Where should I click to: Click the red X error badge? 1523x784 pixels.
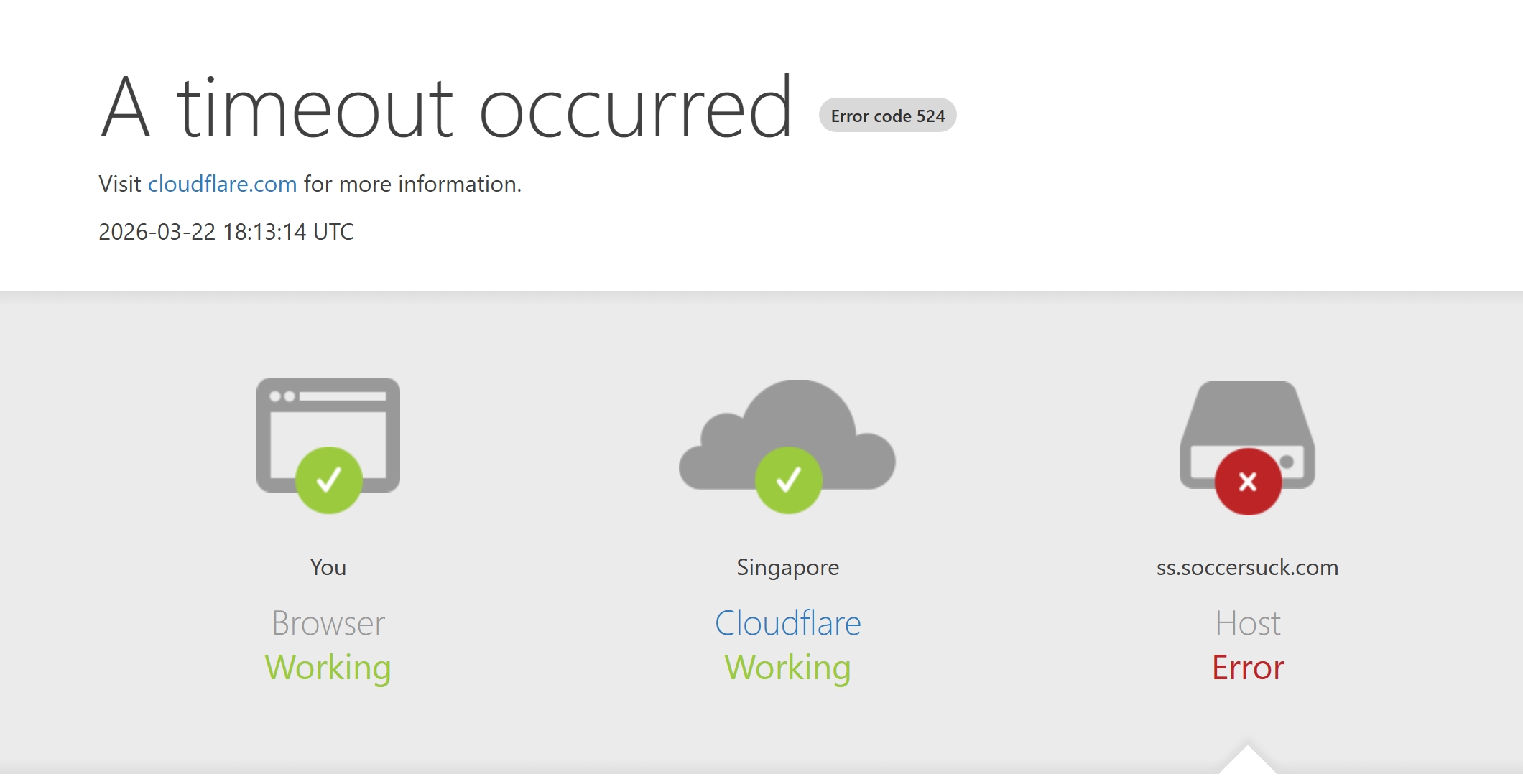[x=1248, y=481]
